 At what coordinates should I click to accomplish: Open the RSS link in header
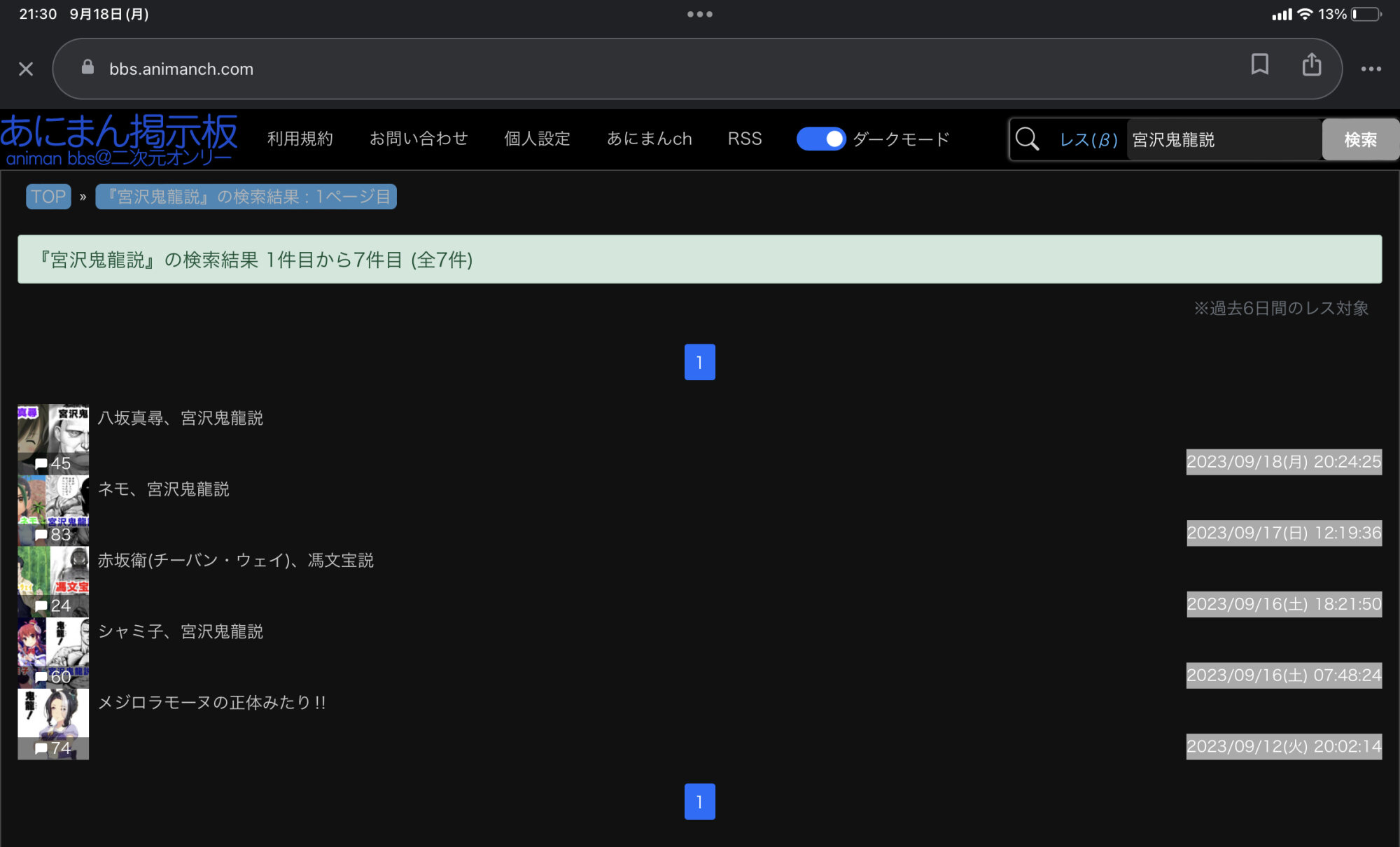tap(744, 139)
